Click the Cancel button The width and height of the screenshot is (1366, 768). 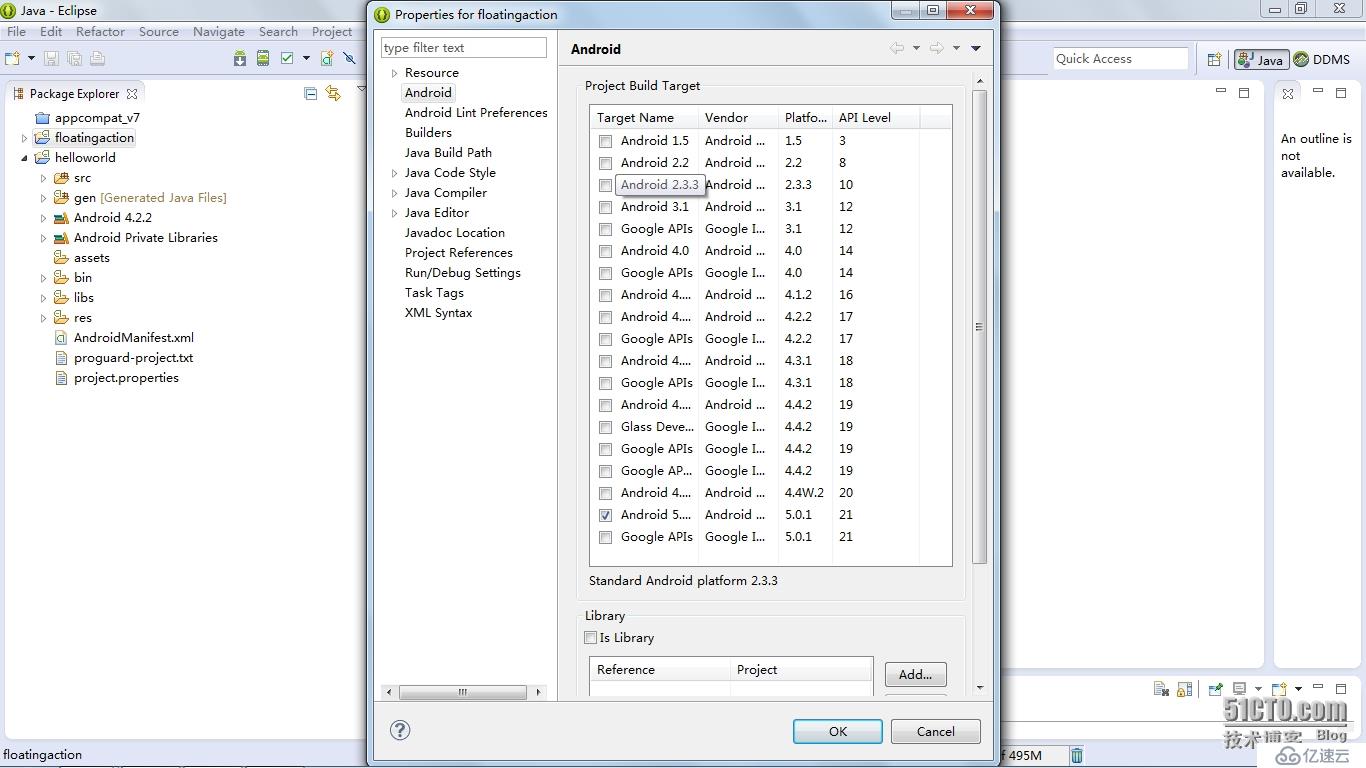936,731
